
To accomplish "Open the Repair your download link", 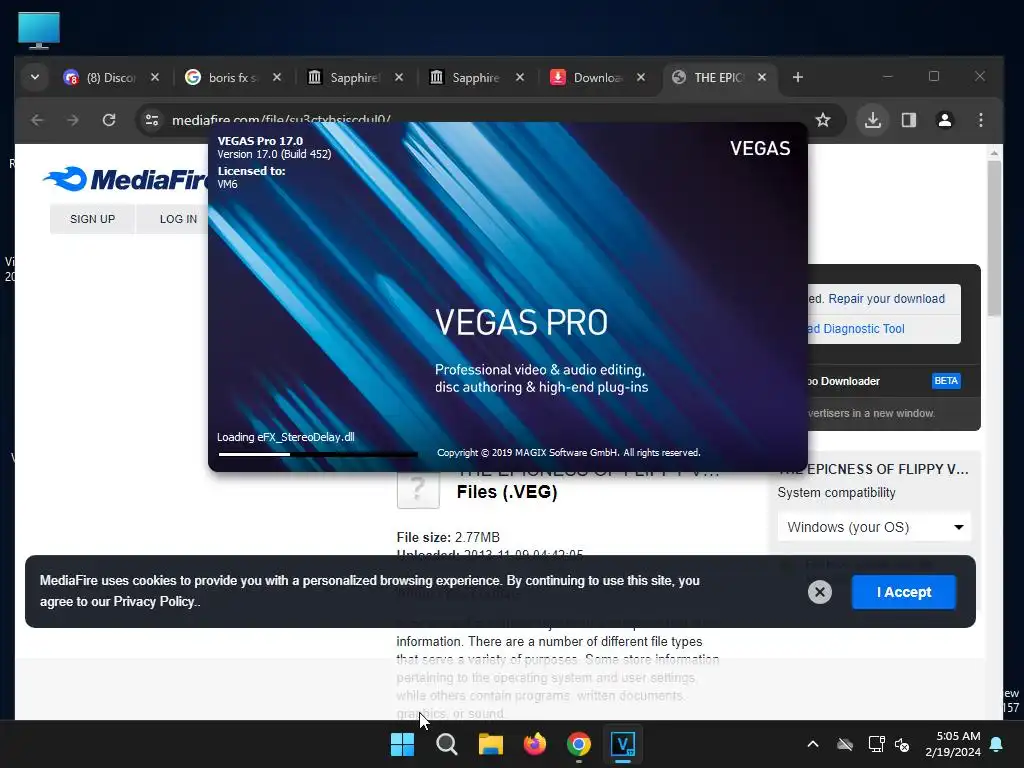I will coord(886,298).
